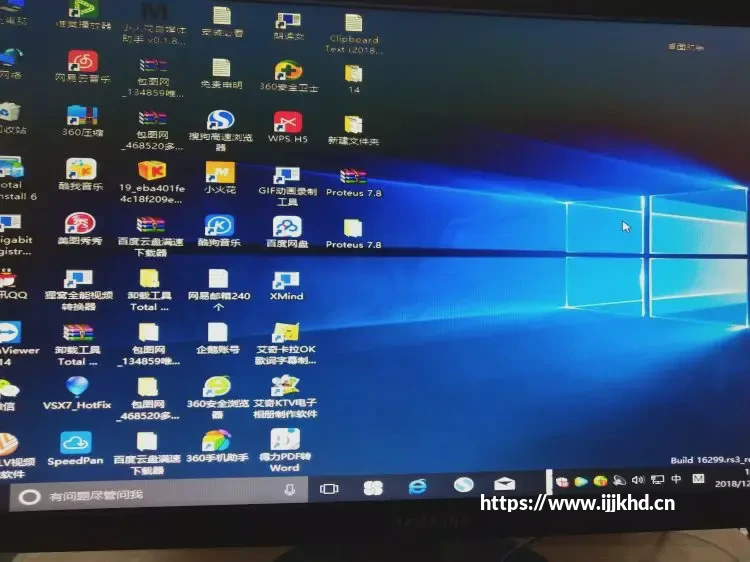Select the 360手机助手 desktop icon

[217, 446]
